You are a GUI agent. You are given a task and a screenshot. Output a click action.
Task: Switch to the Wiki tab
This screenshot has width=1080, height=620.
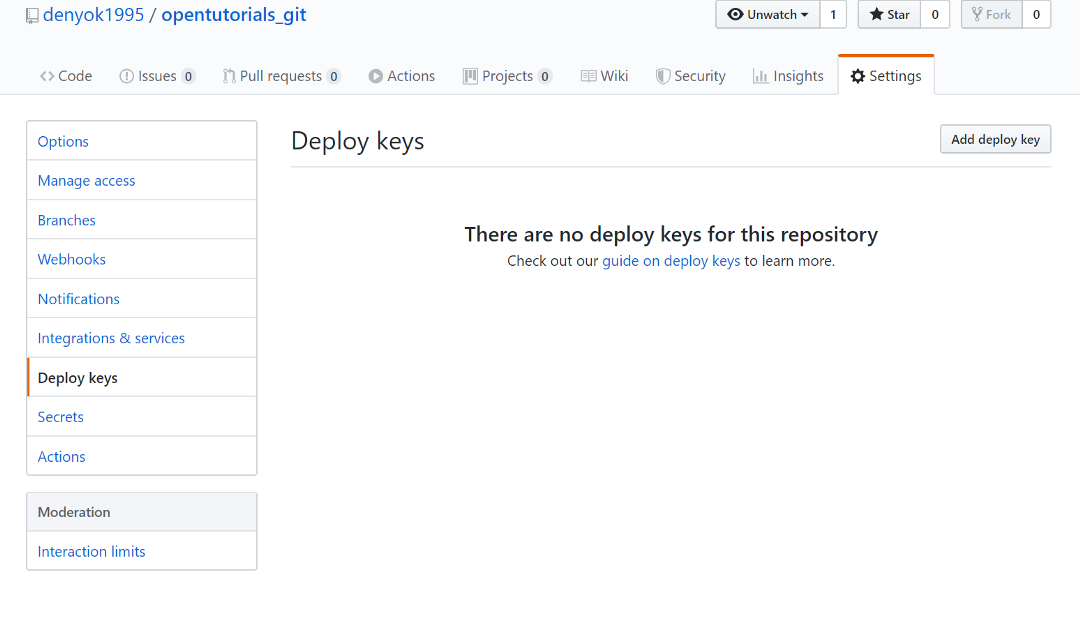605,76
